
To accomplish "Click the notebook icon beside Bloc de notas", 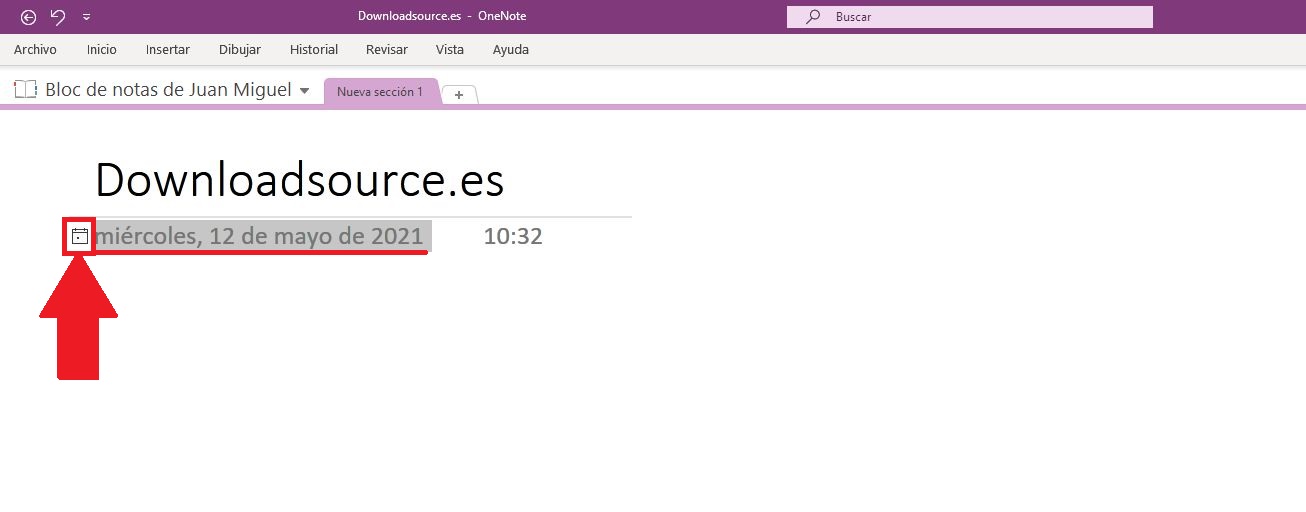I will click(x=25, y=89).
